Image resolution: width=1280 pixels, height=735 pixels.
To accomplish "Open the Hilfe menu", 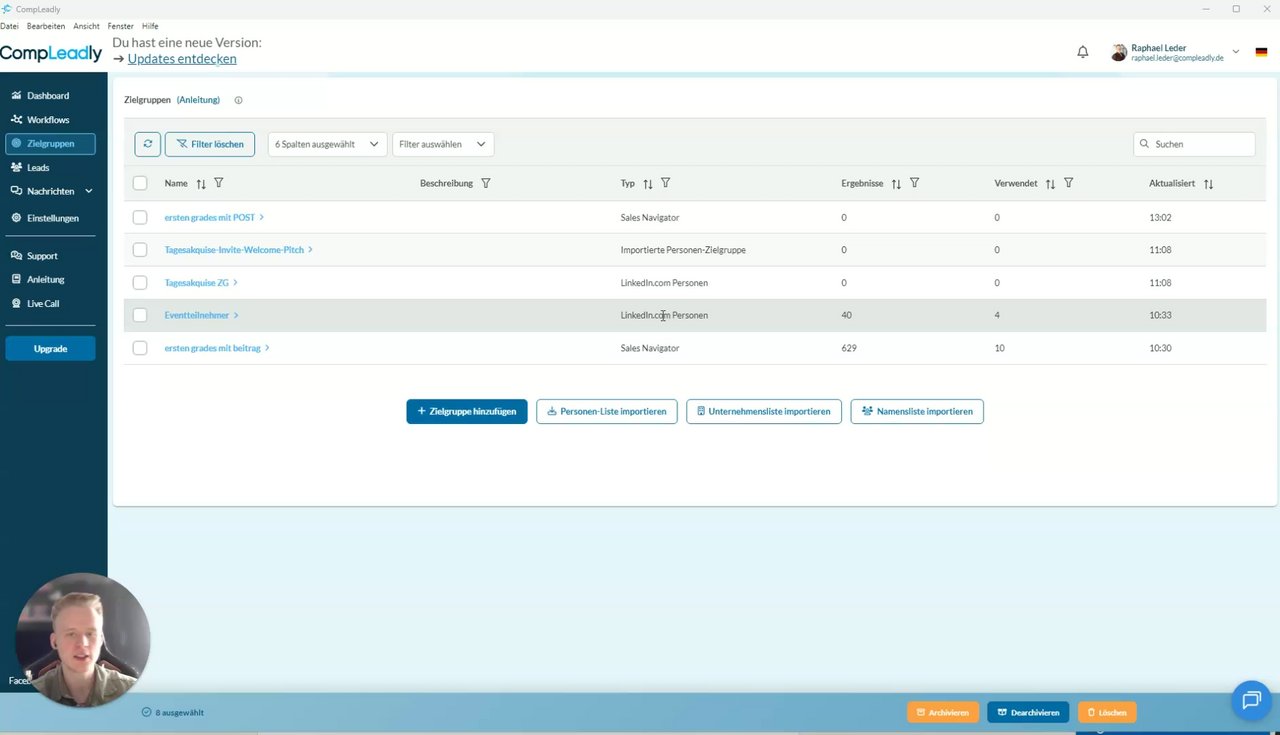I will (x=150, y=26).
